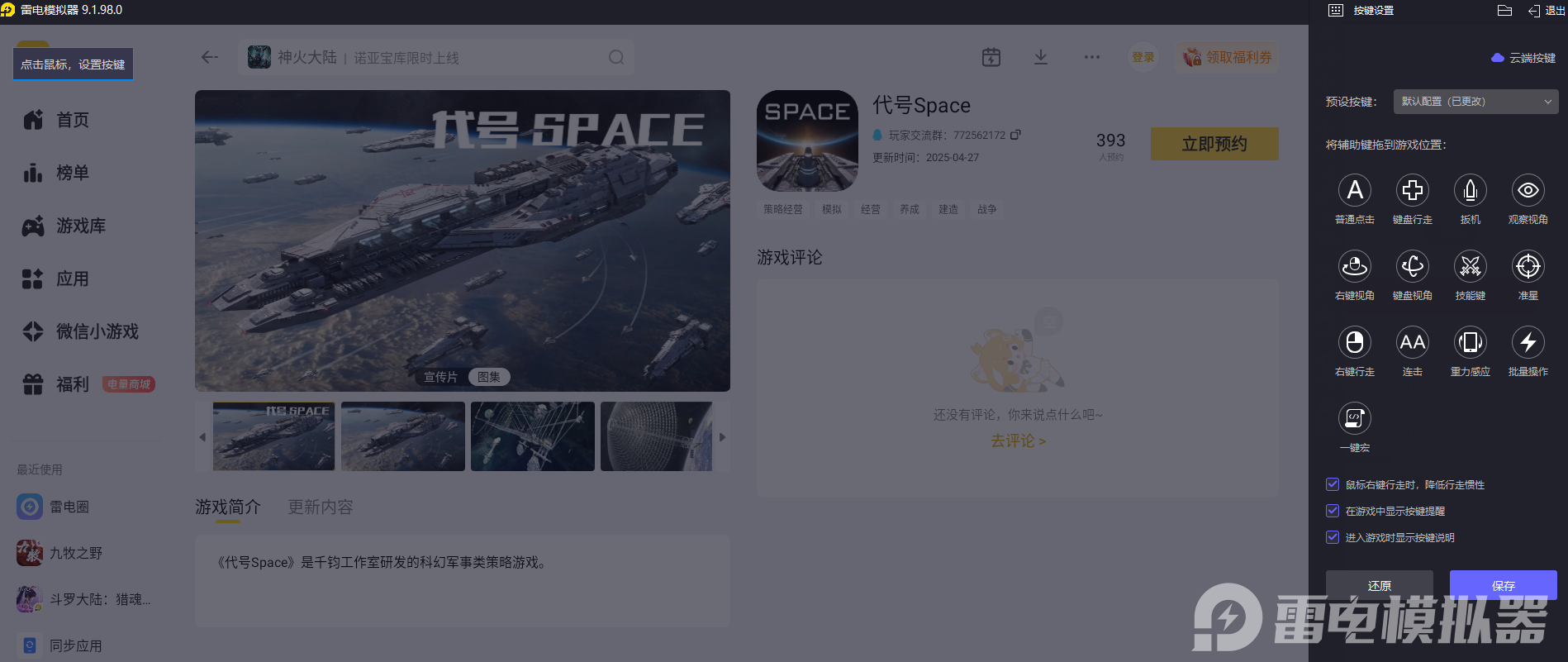The width and height of the screenshot is (1568, 662).
Task: Select the 一键宏 macro script icon
Action: [x=1355, y=419]
